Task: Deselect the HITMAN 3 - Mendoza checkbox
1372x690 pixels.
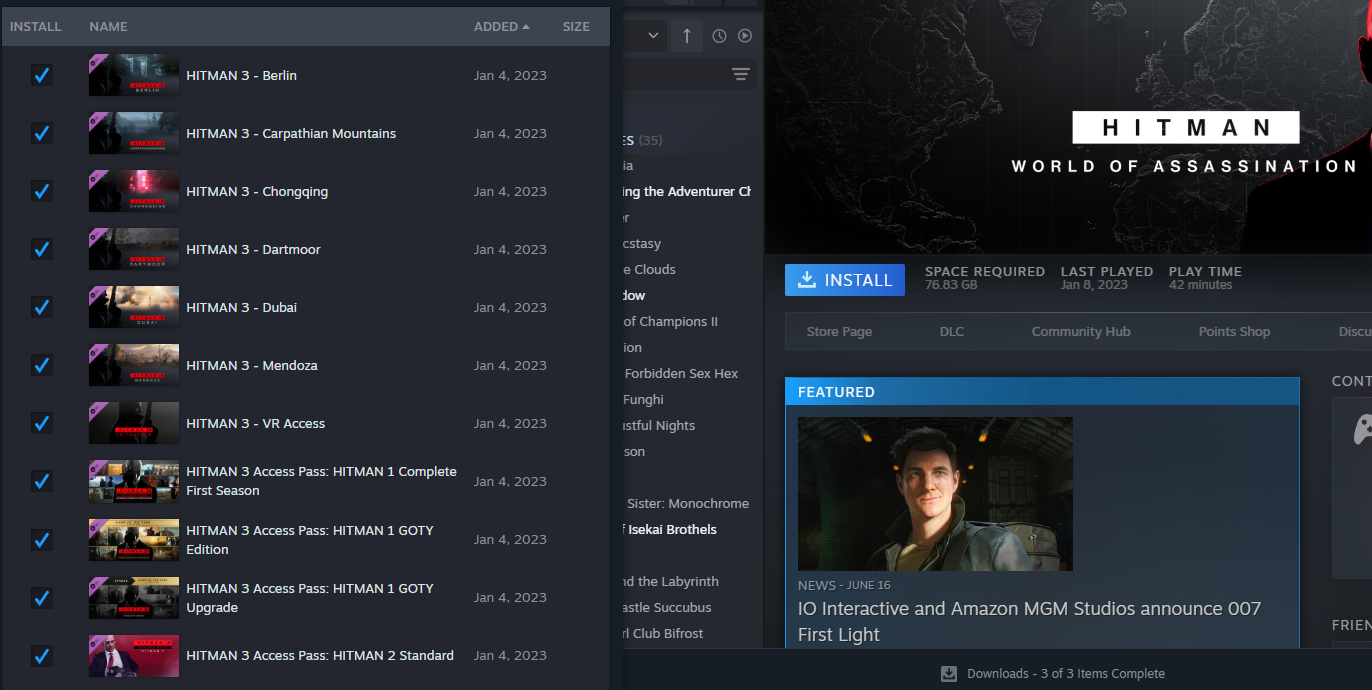Action: tap(41, 365)
